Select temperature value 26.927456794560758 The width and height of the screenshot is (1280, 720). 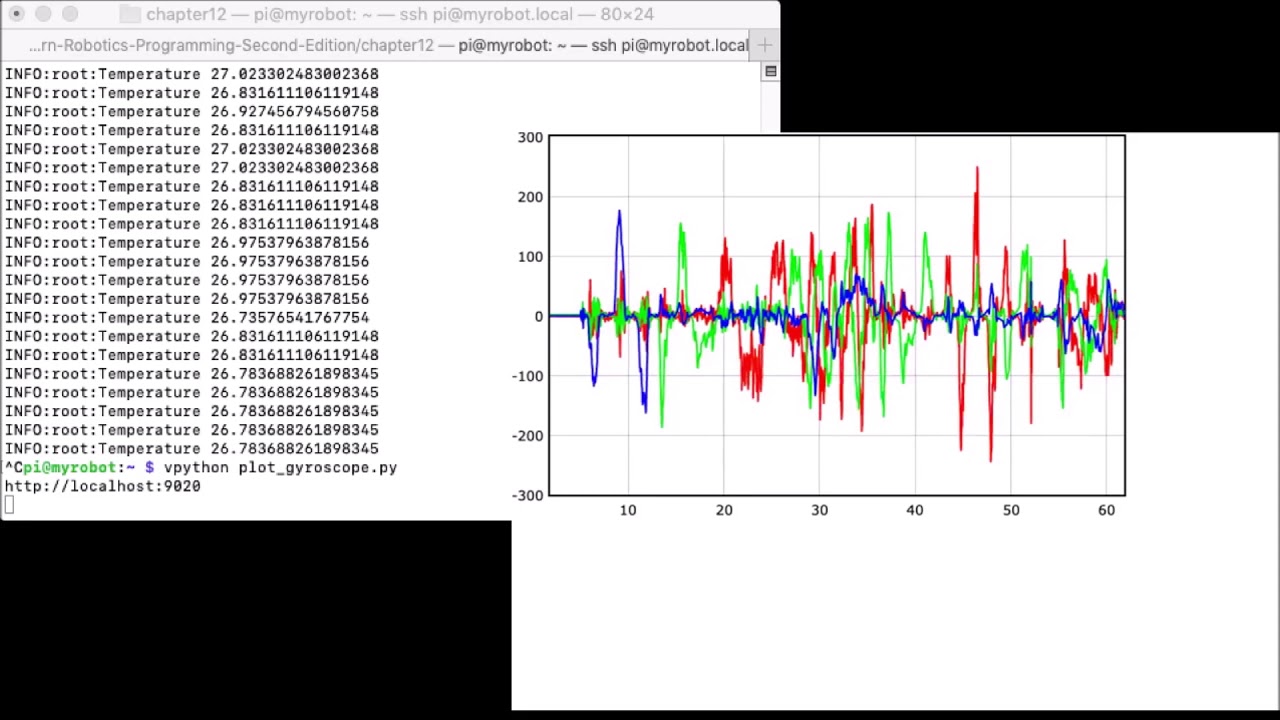coord(294,111)
